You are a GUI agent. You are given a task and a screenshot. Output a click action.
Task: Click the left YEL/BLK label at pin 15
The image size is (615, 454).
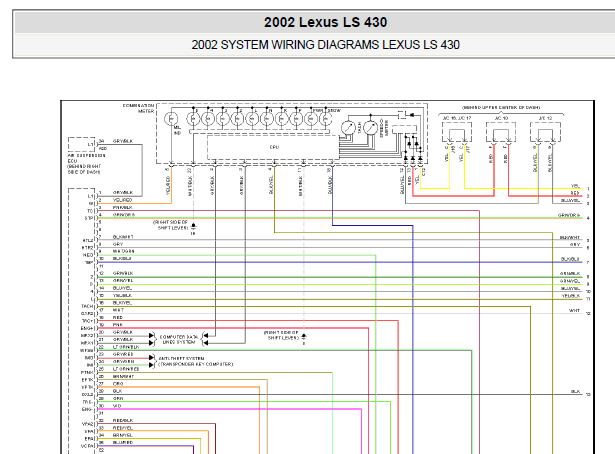tap(122, 296)
